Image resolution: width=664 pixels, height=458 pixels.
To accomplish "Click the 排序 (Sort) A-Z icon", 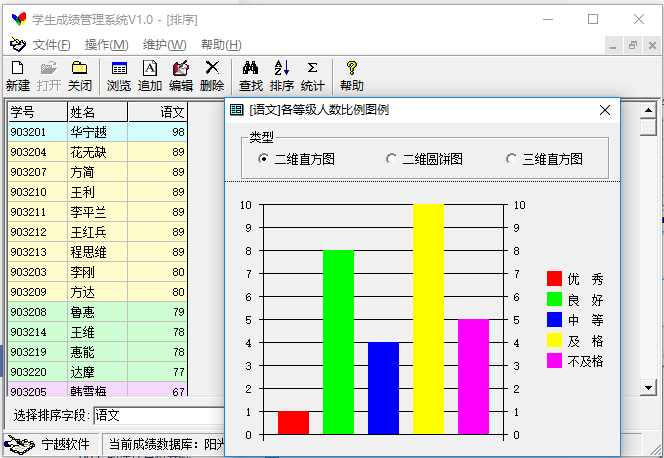I will click(x=282, y=68).
